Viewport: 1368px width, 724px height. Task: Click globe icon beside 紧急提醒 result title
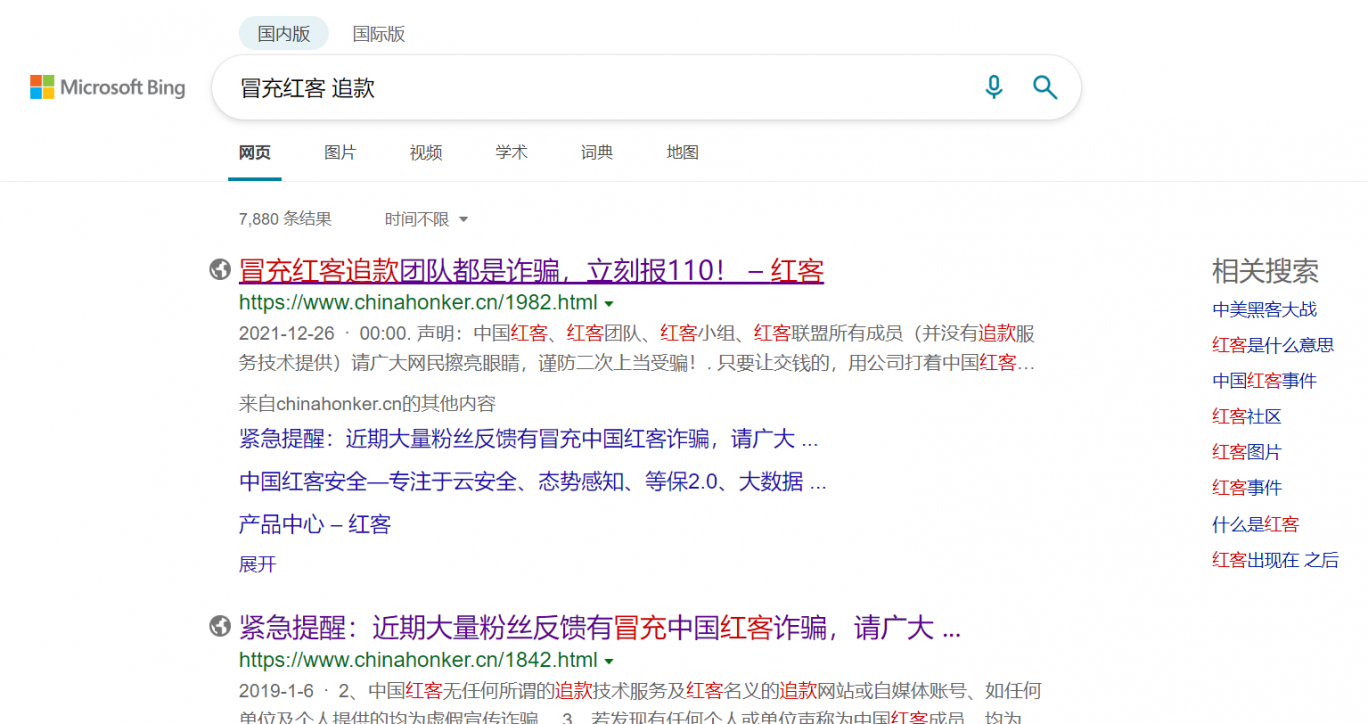pos(220,627)
